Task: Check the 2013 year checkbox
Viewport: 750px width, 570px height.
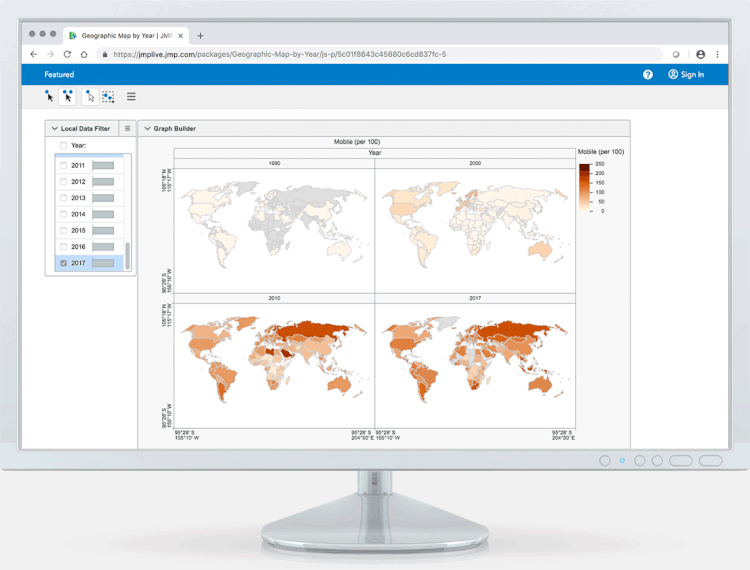Action: [64, 198]
